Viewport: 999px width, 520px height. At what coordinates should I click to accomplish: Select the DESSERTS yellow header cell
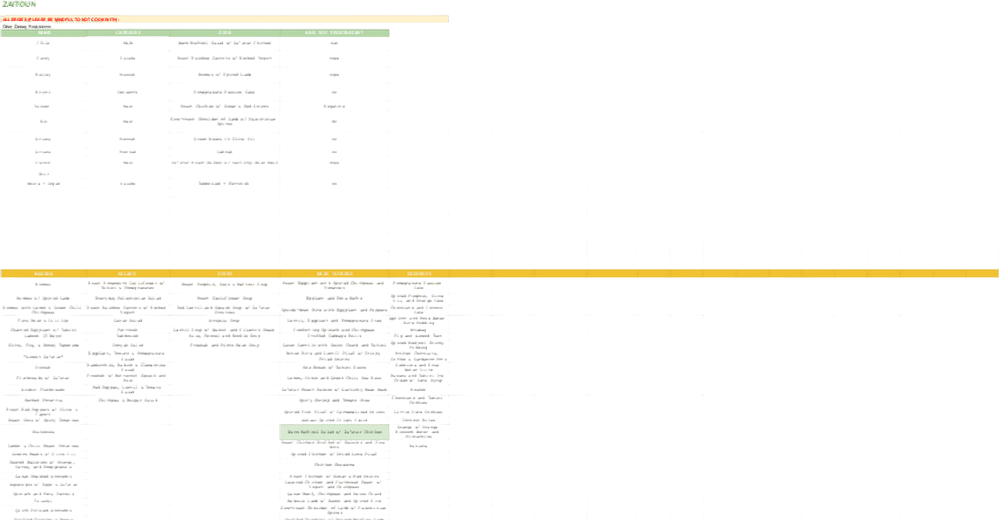[419, 273]
